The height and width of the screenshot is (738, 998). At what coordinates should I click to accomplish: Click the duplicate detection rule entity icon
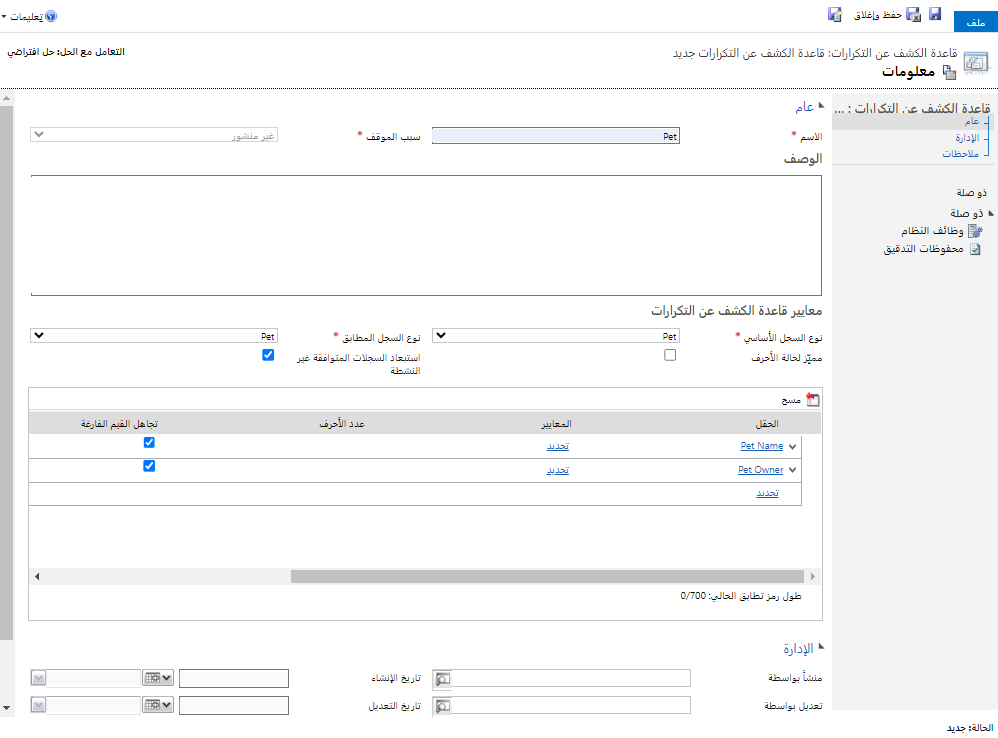(976, 63)
